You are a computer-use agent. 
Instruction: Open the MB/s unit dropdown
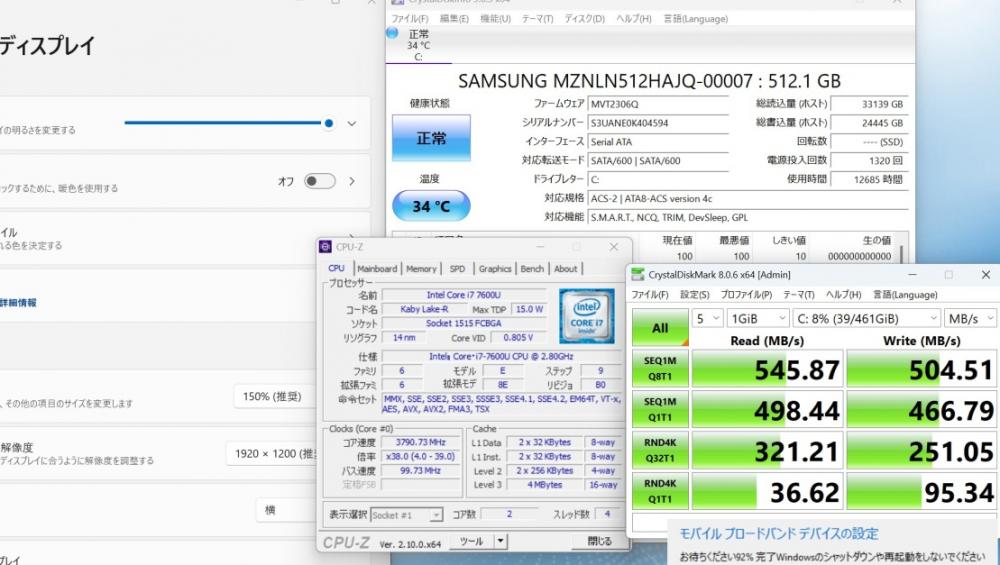coord(970,318)
